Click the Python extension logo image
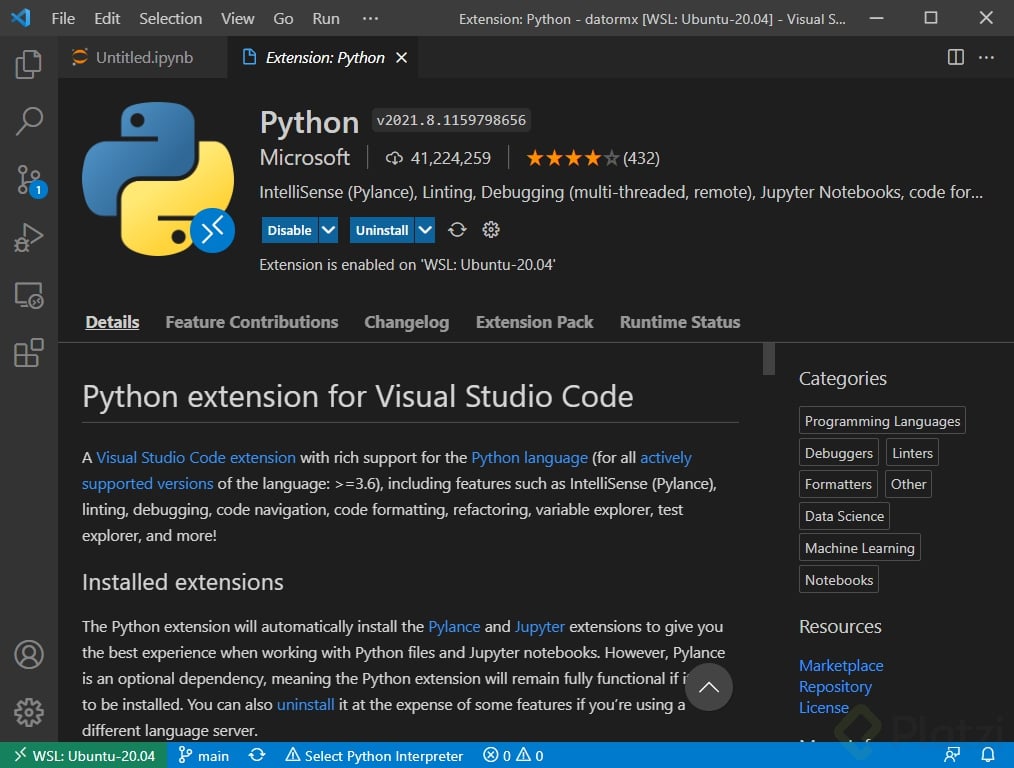The width and height of the screenshot is (1014, 768). tap(158, 178)
